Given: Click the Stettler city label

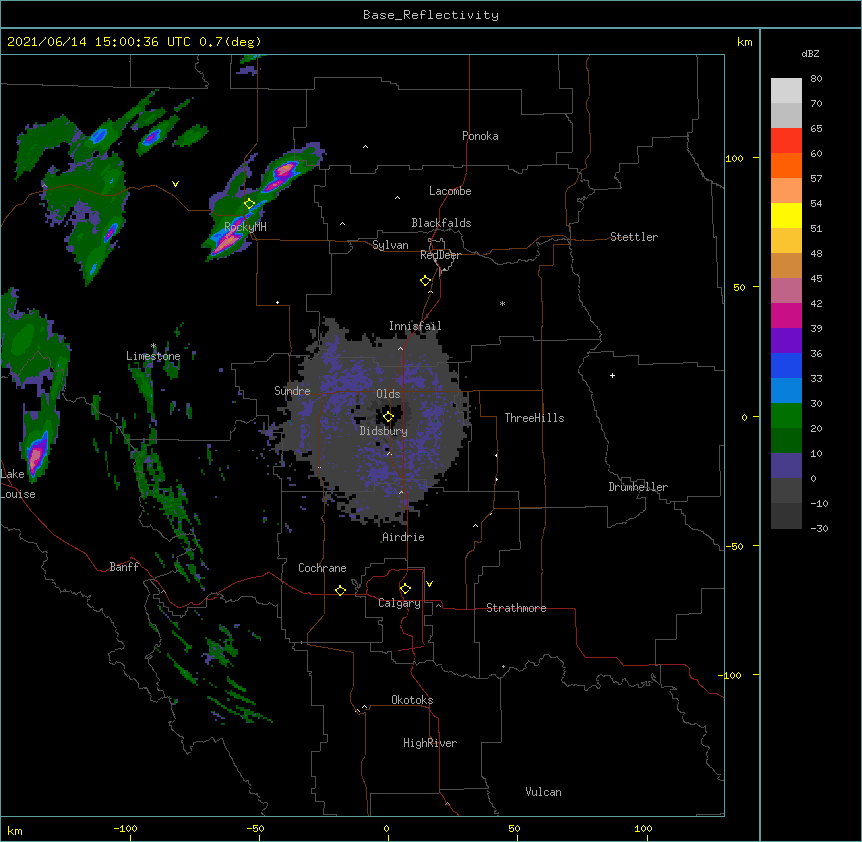Looking at the screenshot, I should click(634, 237).
